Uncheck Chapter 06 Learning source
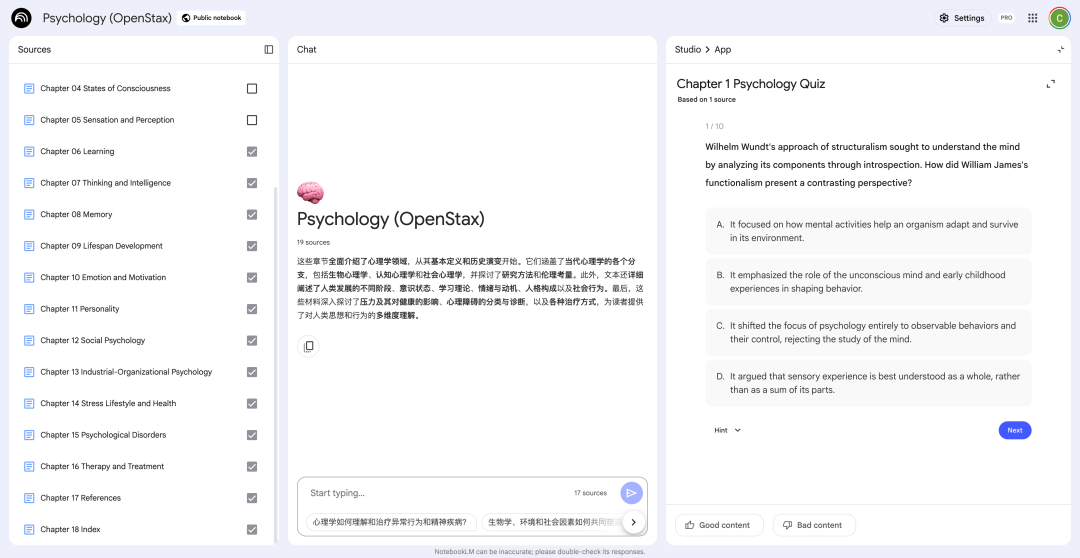The image size is (1080, 558). click(x=252, y=152)
